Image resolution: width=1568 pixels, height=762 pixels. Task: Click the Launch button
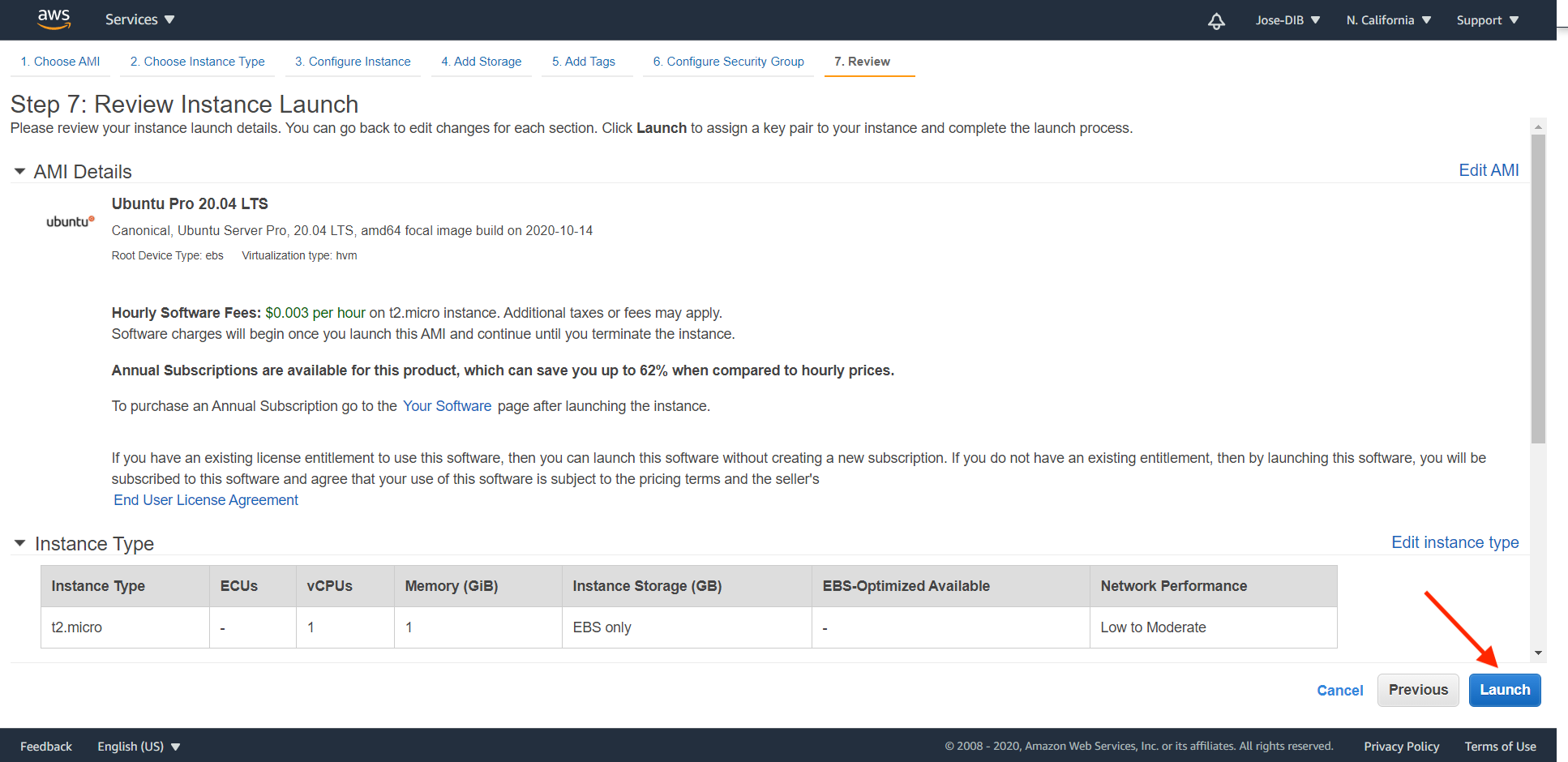[x=1505, y=690]
